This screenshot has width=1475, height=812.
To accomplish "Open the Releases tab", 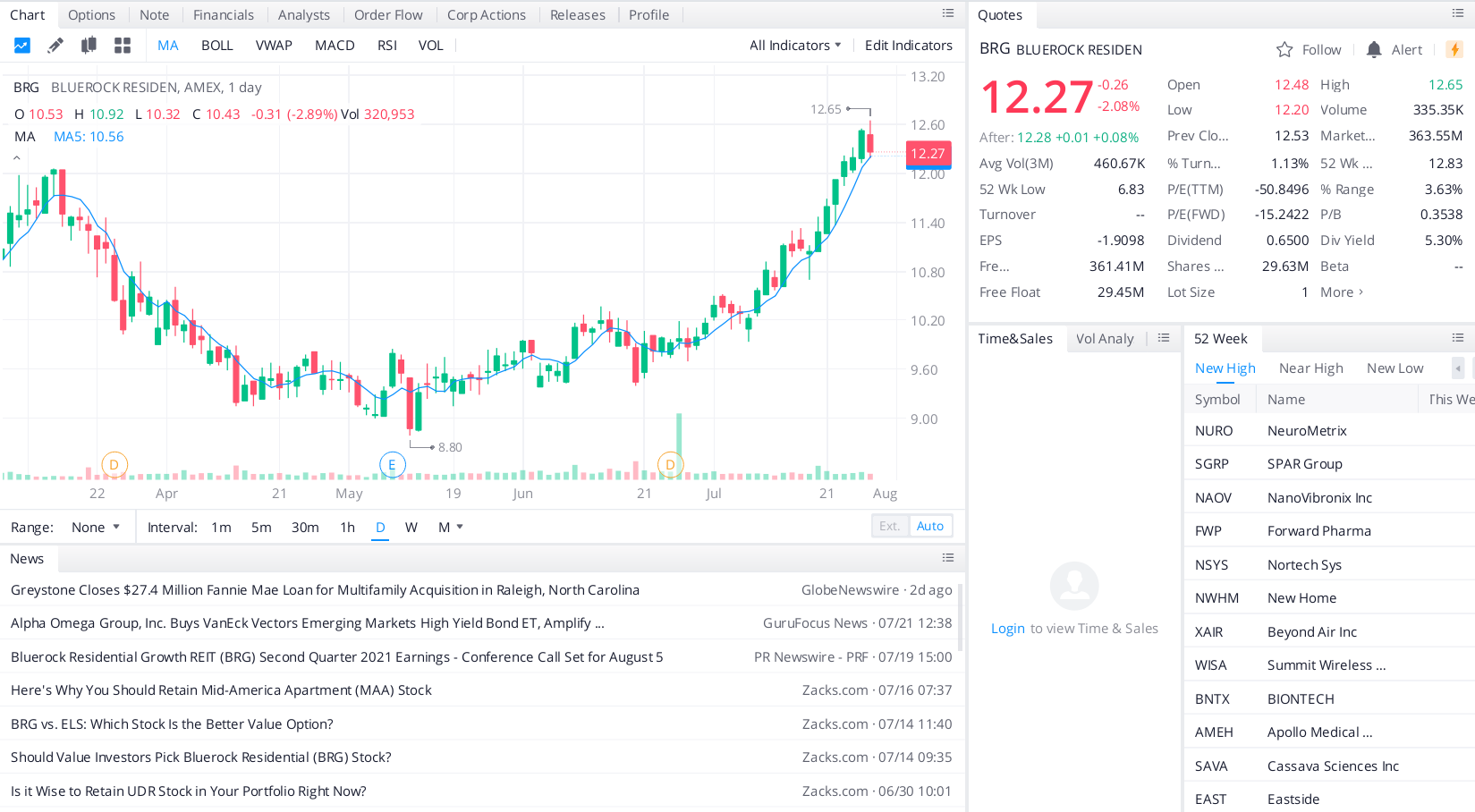I will (x=578, y=15).
